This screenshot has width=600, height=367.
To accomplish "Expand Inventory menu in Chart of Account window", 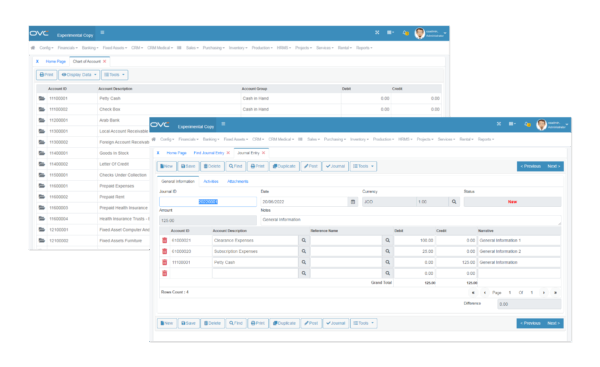I will 238,48.
